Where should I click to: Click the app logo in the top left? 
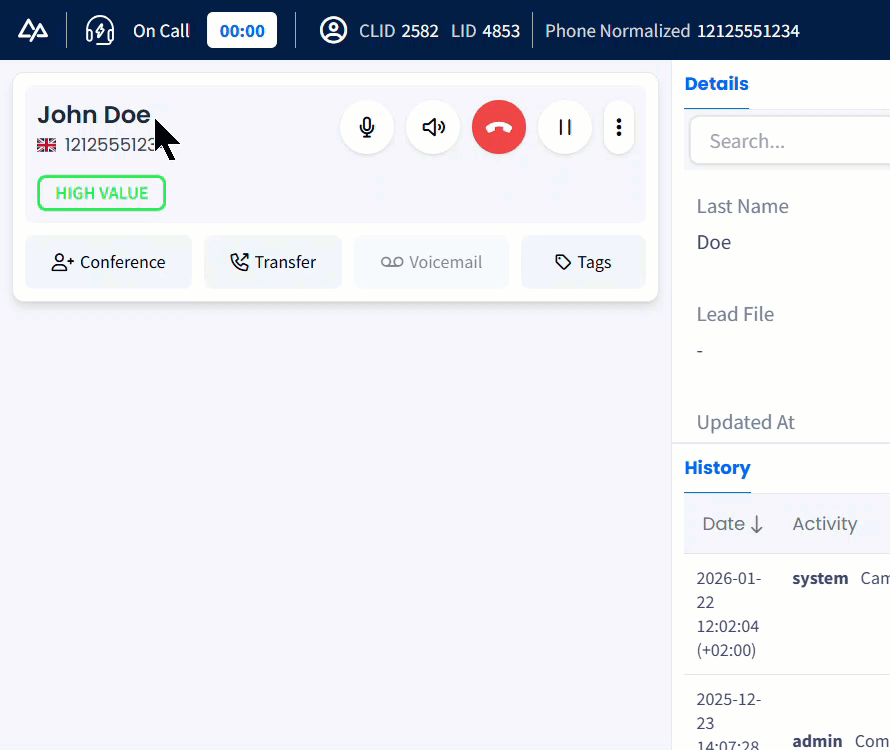[x=33, y=30]
